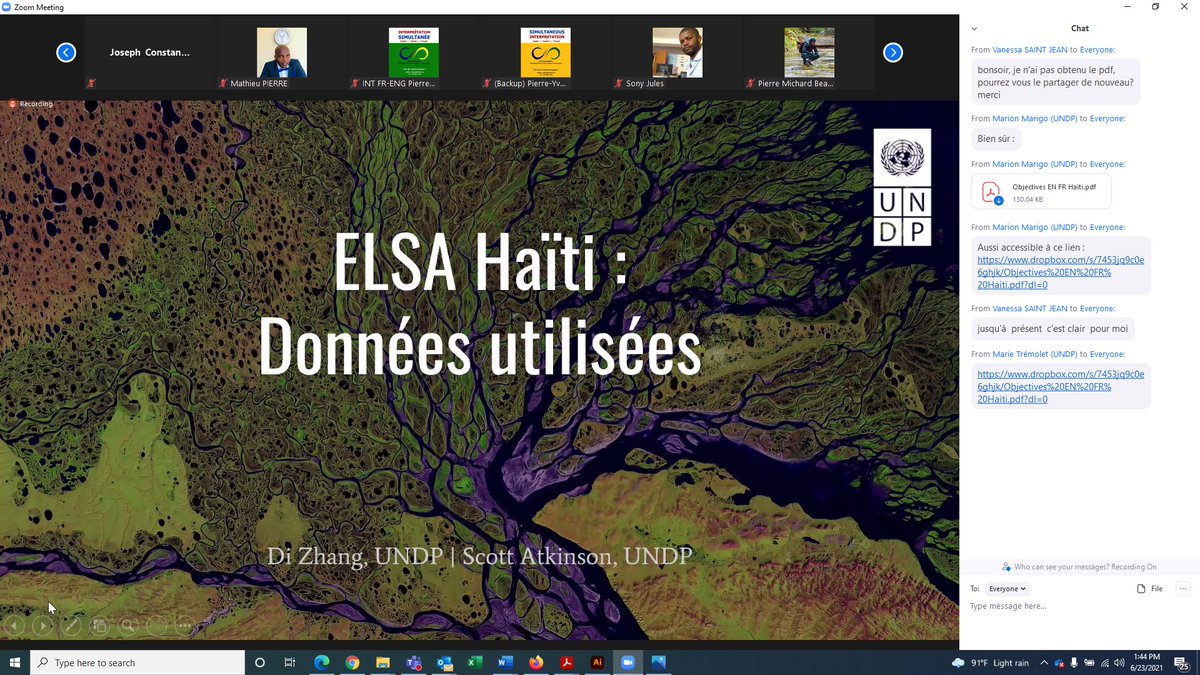Viewport: 1200px width, 675px height.
Task: Open slide show more options menu
Action: 184,626
